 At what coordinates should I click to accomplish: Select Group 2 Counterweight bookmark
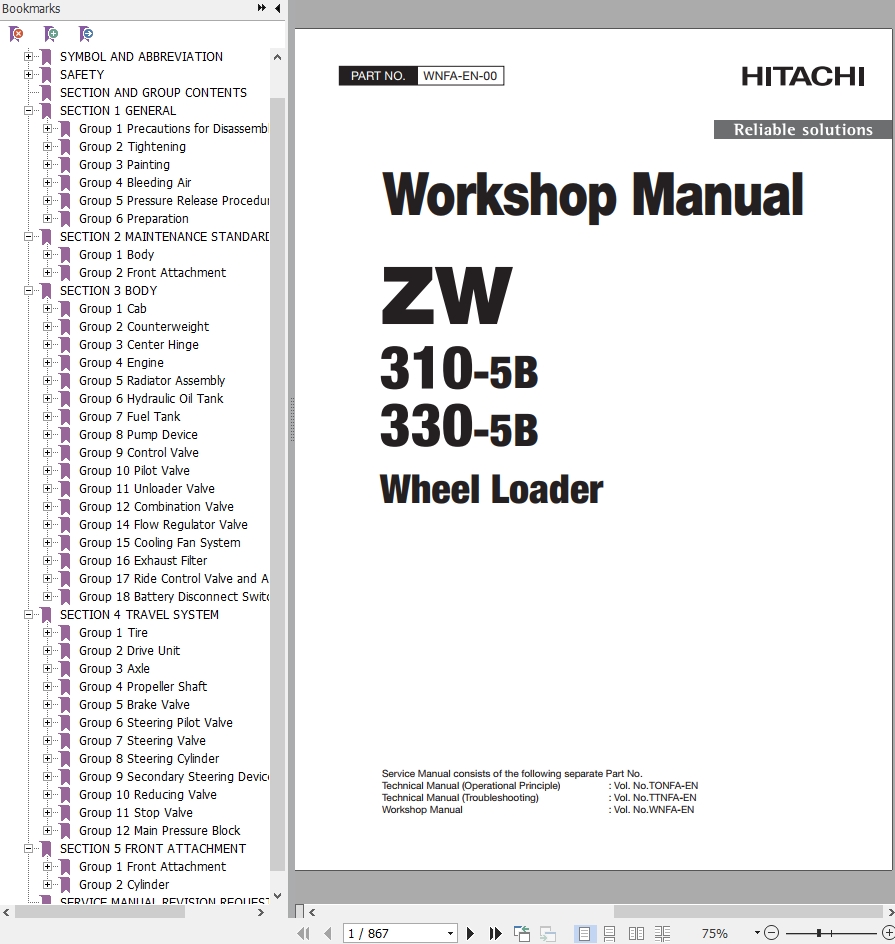[x=144, y=327]
